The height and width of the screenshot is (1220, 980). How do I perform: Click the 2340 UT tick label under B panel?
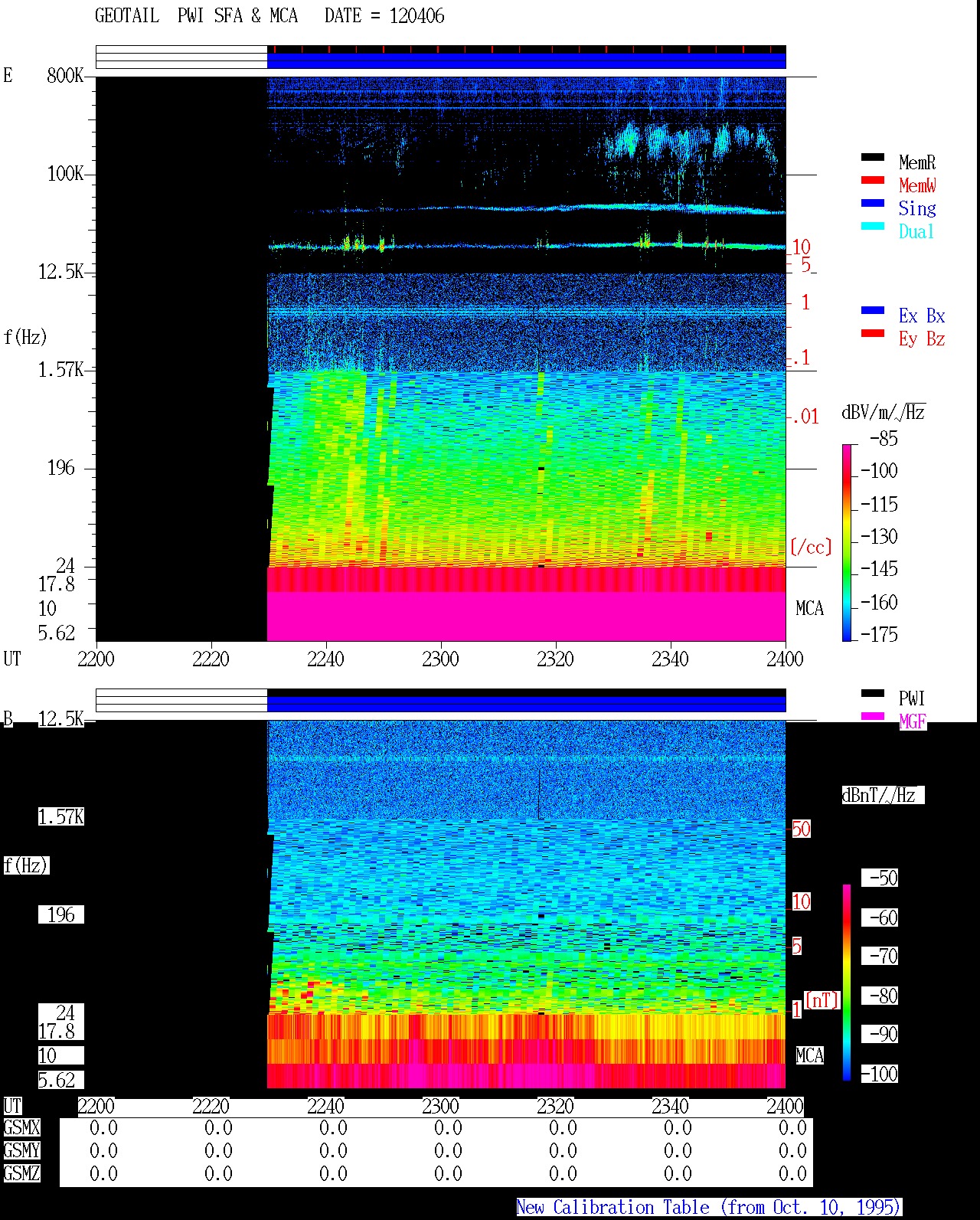[x=670, y=1106]
